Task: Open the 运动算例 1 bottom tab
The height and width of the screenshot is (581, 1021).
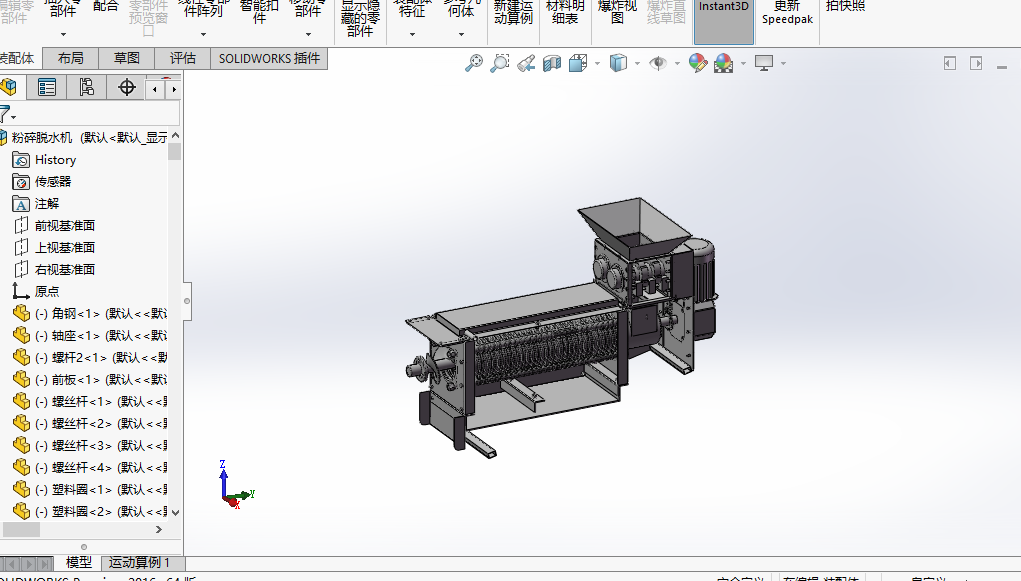Action: click(140, 563)
